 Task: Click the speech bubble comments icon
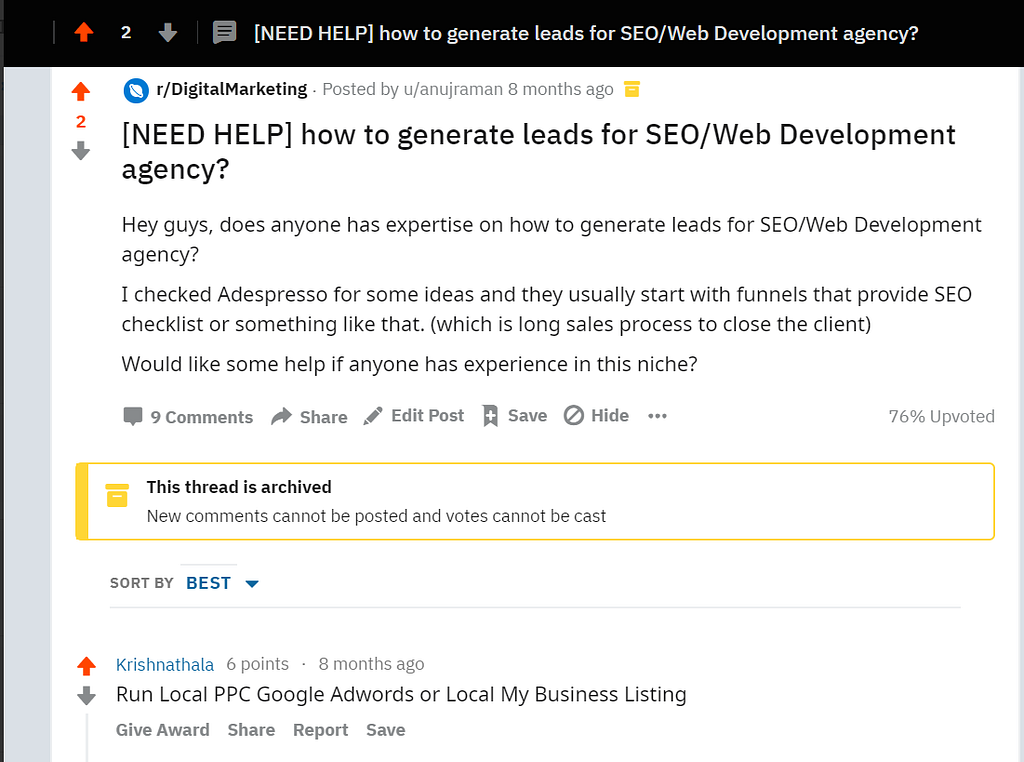(133, 416)
